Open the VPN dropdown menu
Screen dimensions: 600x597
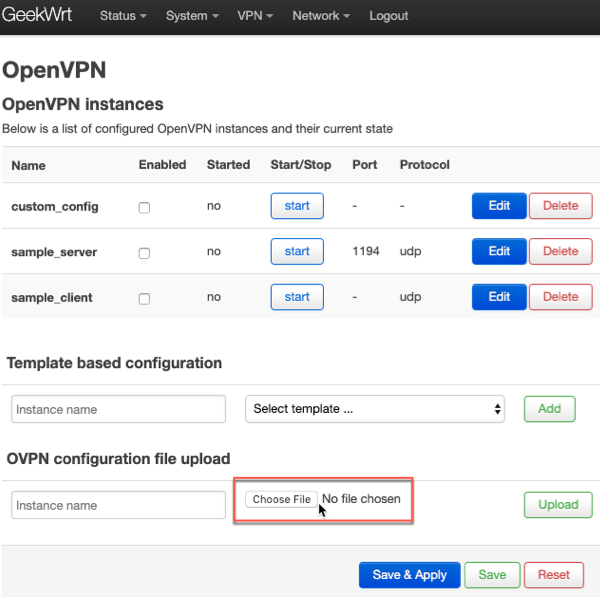pos(255,16)
